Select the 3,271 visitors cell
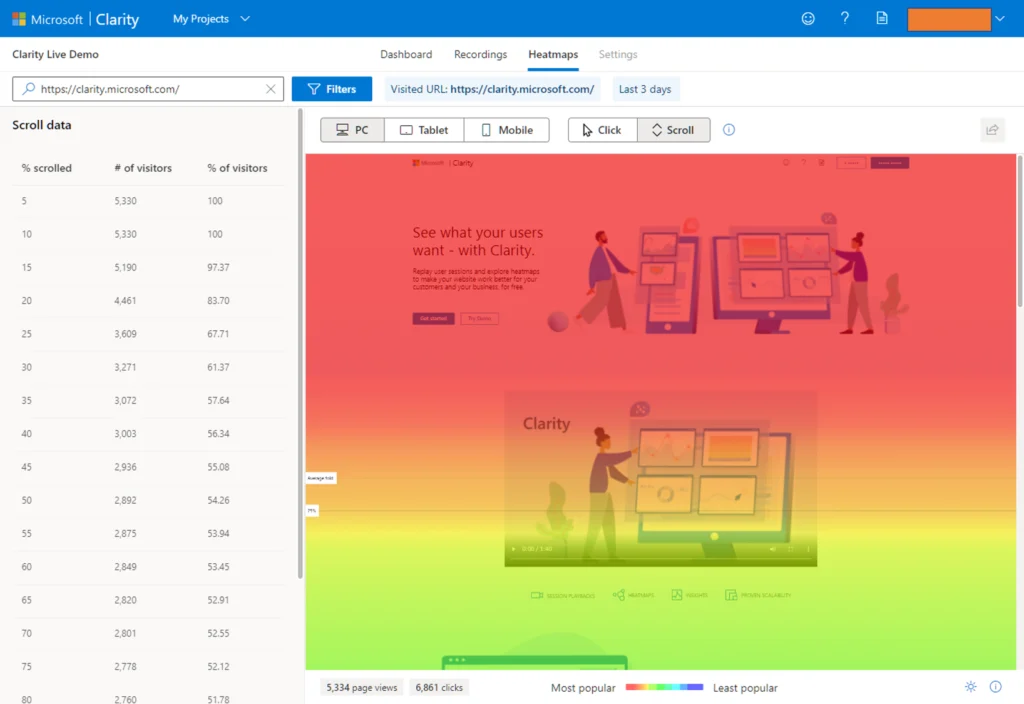1024x704 pixels. click(x=125, y=367)
